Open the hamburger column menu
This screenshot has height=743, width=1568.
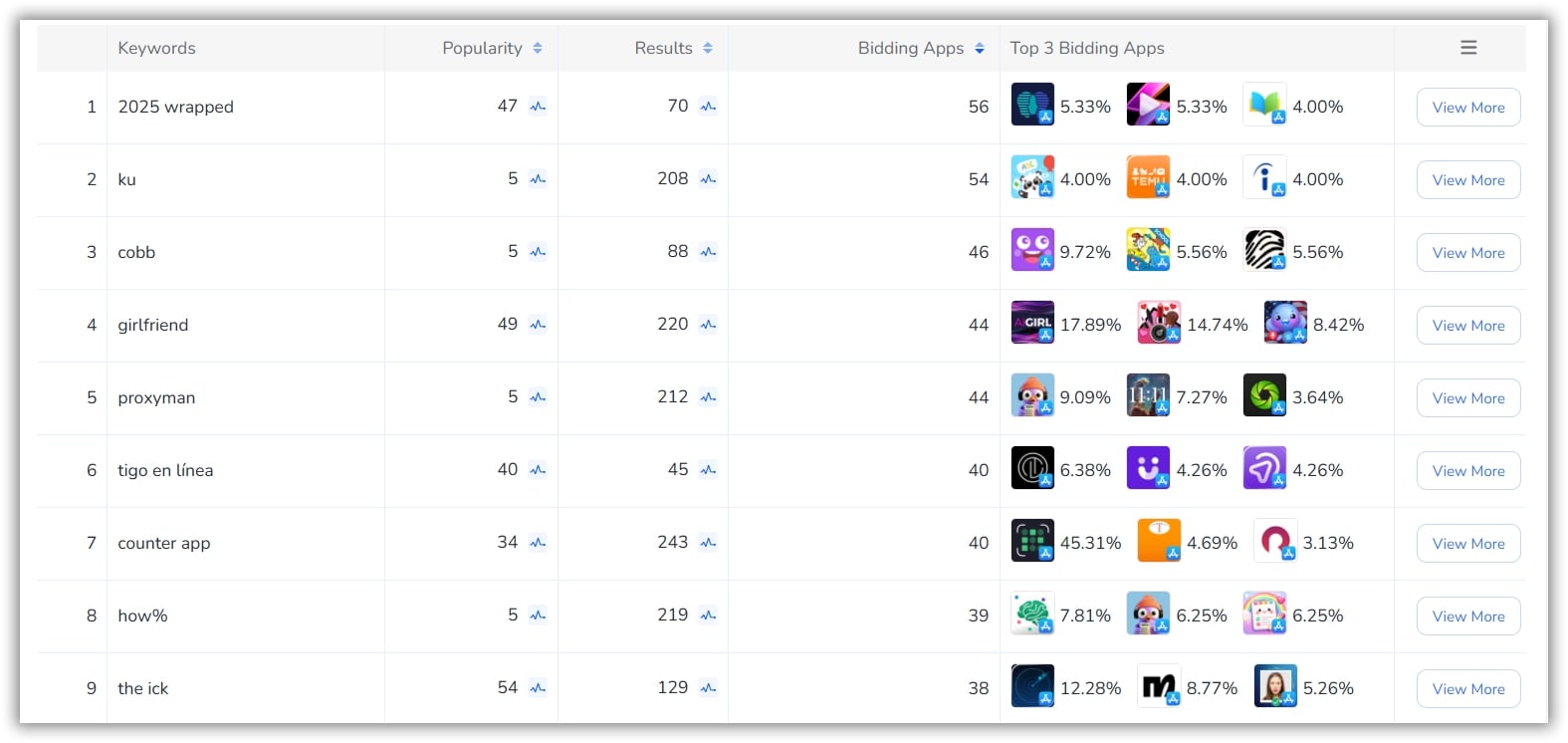coord(1468,48)
